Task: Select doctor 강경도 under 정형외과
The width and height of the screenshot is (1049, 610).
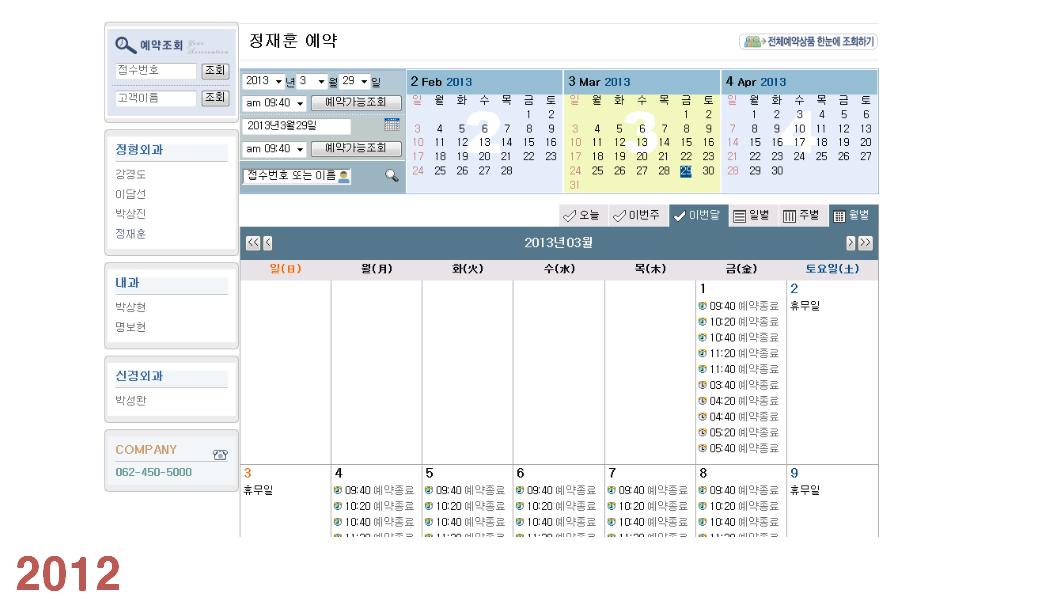Action: coord(131,174)
